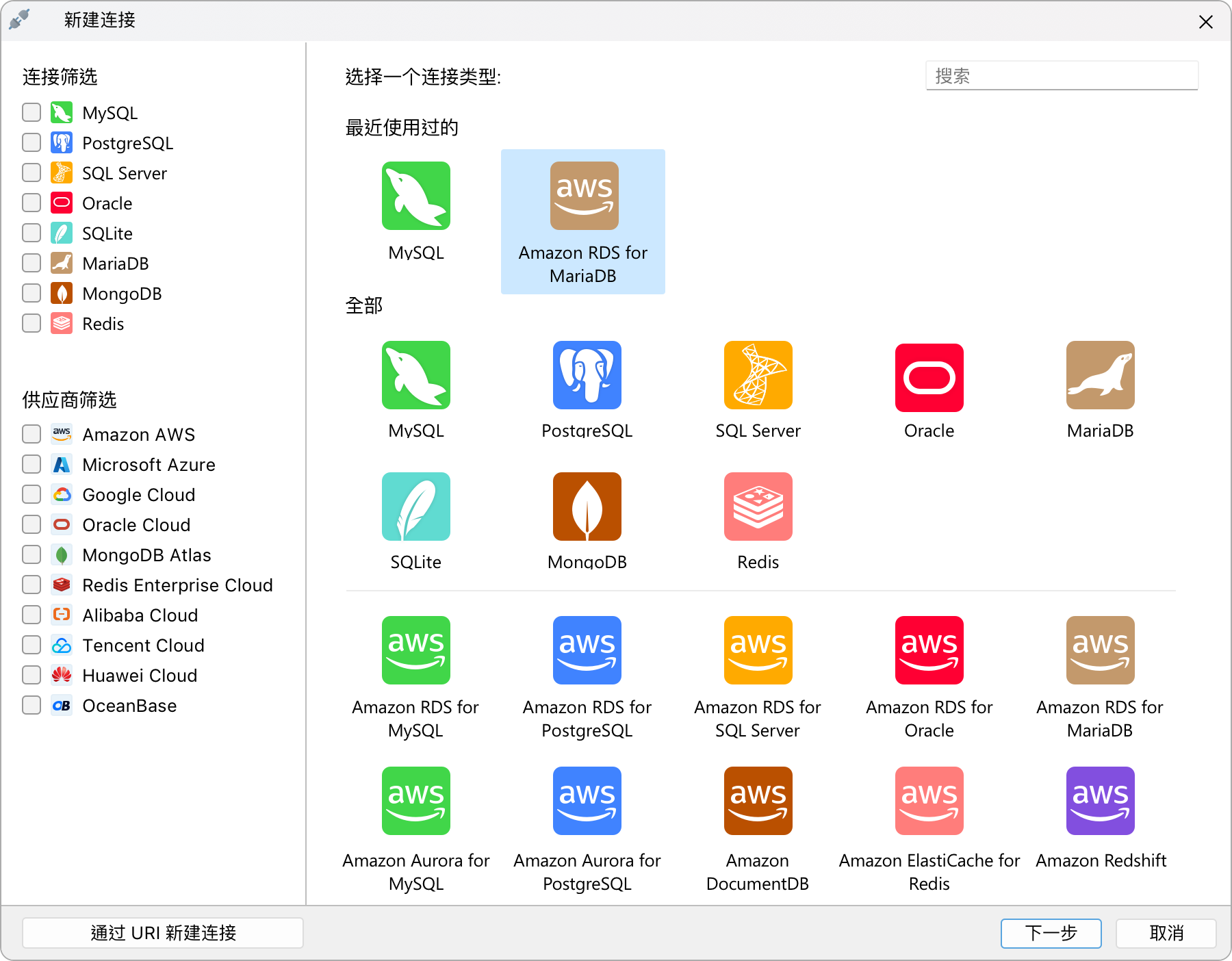Screen dimensions: 1232x961
Task: Select the Amazon ElastiCache for Redis icon
Action: click(929, 801)
